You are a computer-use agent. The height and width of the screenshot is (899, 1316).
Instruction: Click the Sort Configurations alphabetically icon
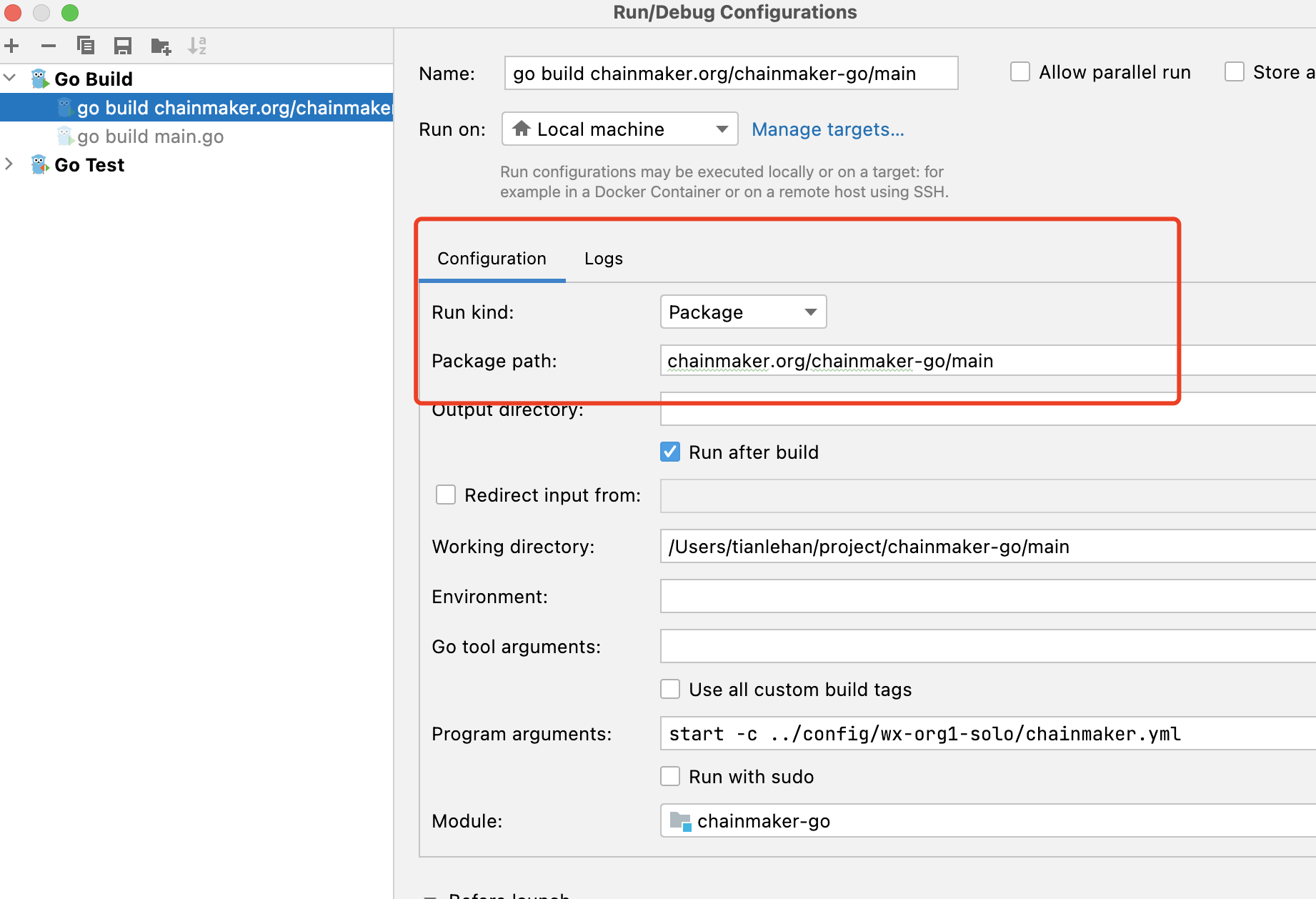197,46
